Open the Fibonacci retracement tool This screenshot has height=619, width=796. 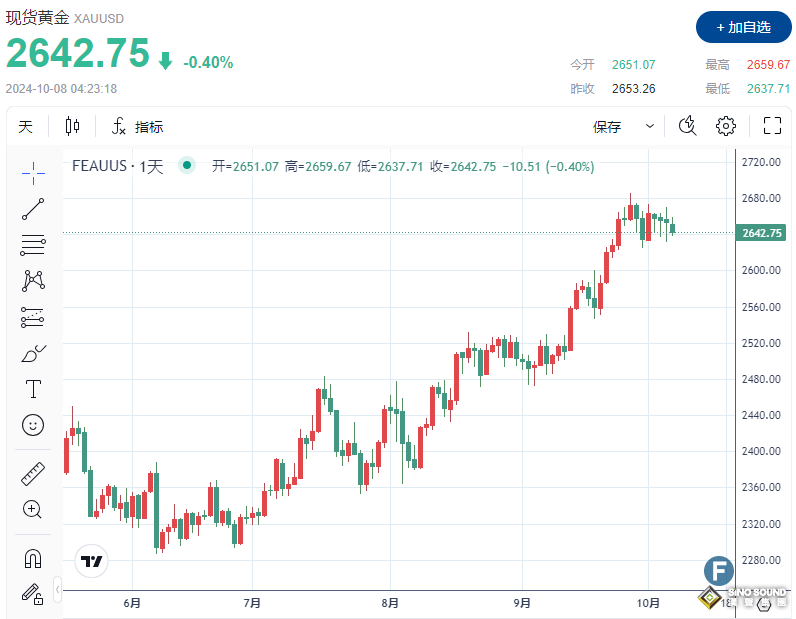point(33,245)
